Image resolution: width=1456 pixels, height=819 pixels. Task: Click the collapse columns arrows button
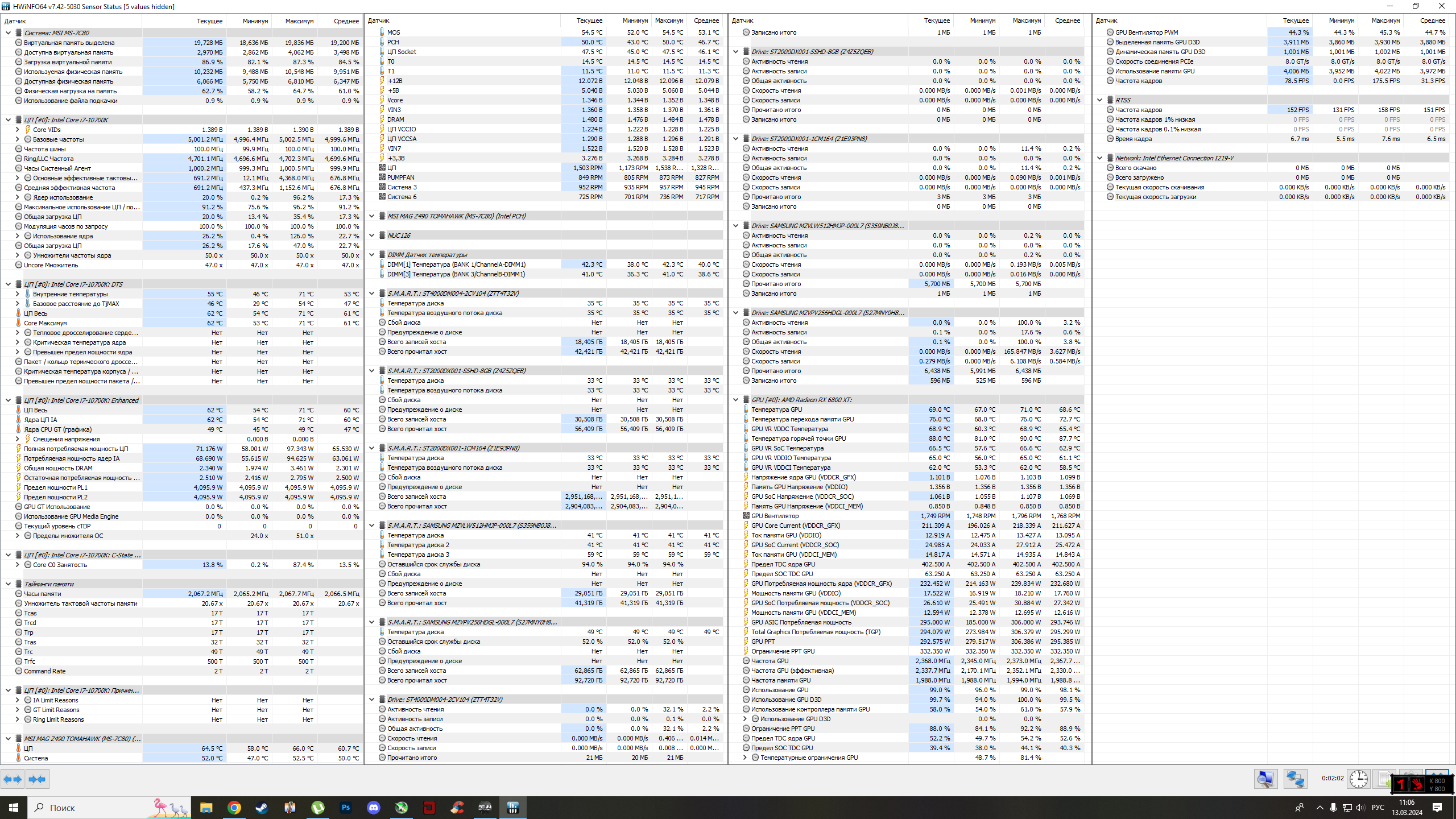(x=37, y=779)
